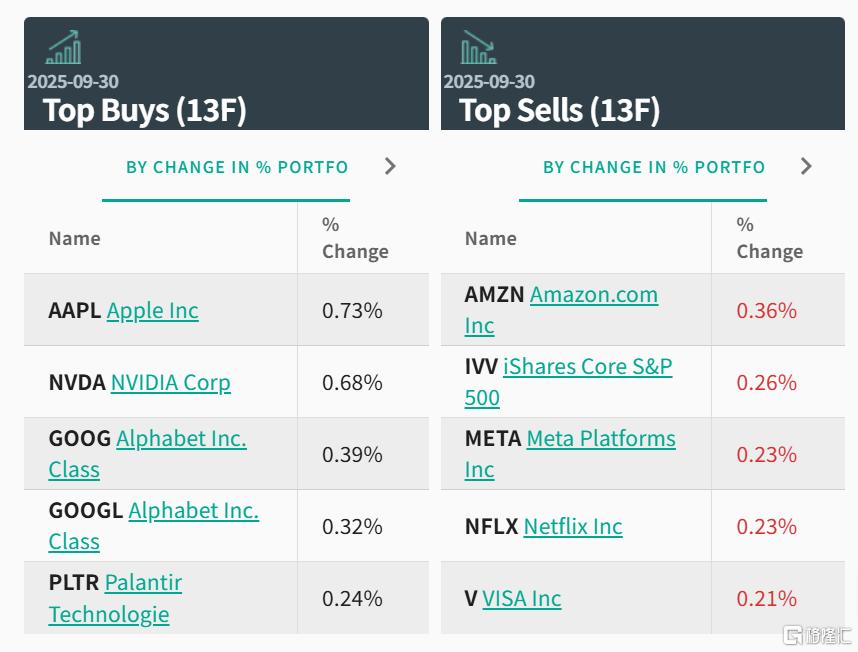Open the Amazon.com Inc link
This screenshot has height=652, width=858.
593,295
